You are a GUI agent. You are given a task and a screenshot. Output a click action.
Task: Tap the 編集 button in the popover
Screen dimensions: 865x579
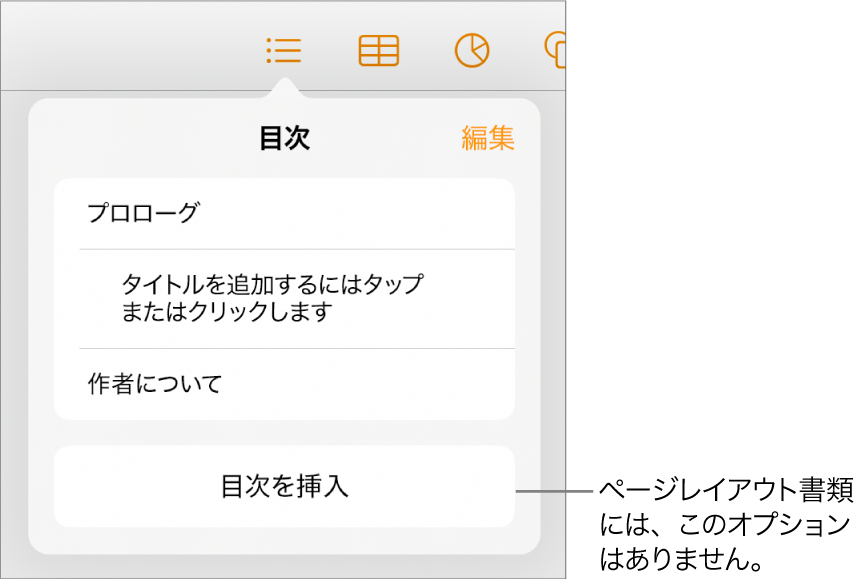pyautogui.click(x=488, y=138)
